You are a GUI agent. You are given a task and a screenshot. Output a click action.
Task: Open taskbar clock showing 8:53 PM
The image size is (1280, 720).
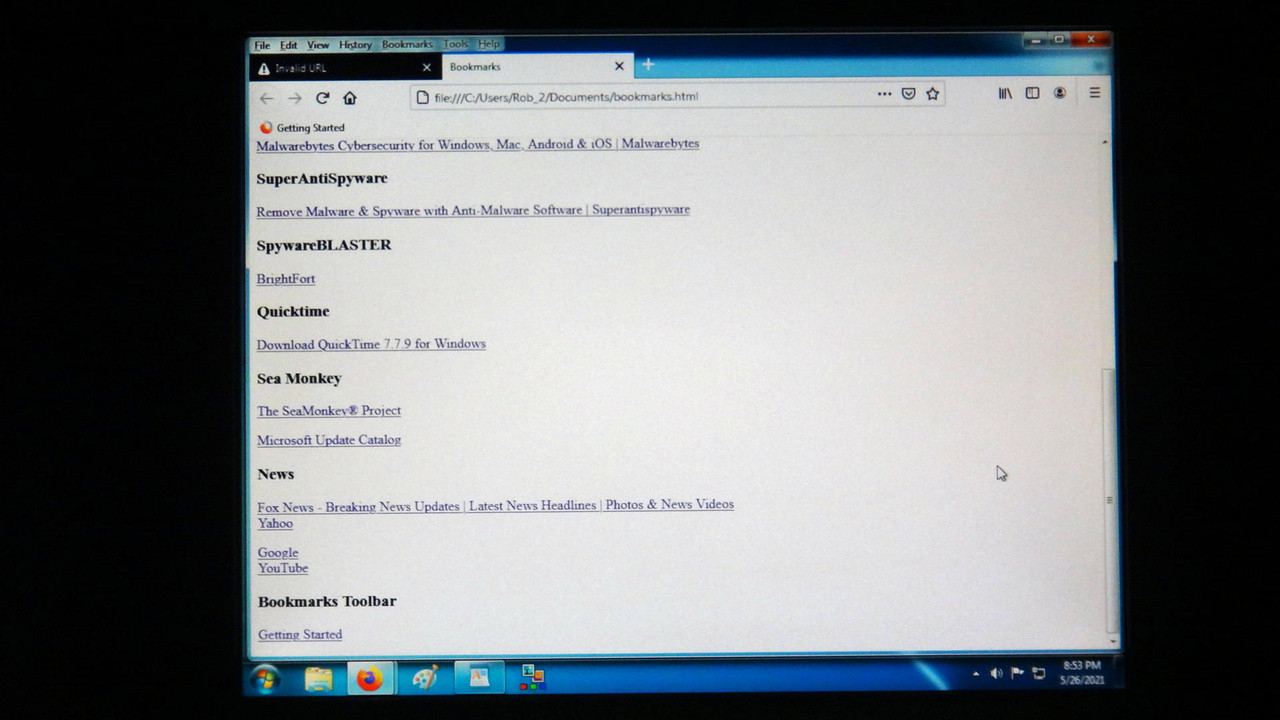[x=1081, y=672]
